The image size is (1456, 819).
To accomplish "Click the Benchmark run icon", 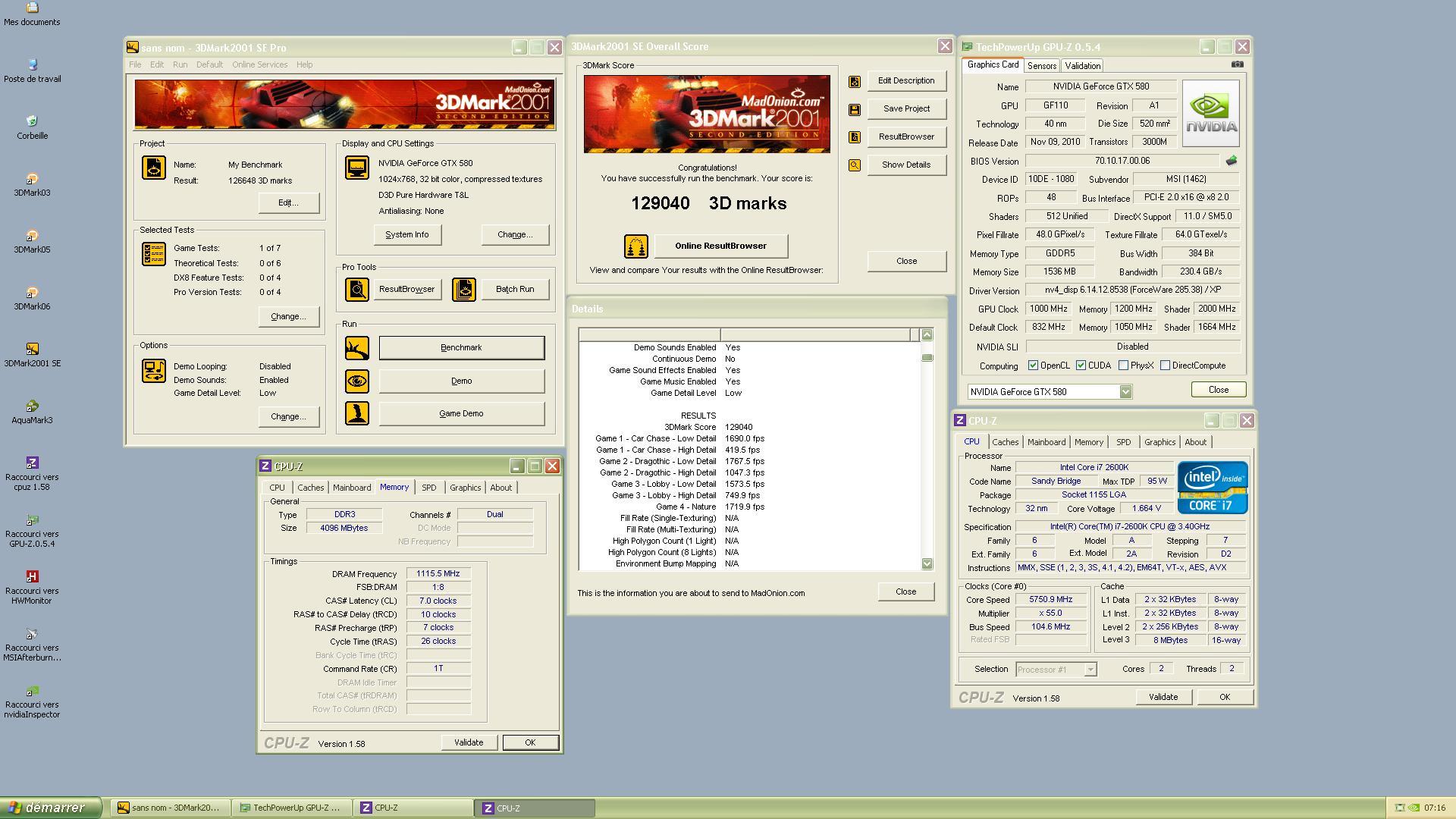I will (x=357, y=348).
